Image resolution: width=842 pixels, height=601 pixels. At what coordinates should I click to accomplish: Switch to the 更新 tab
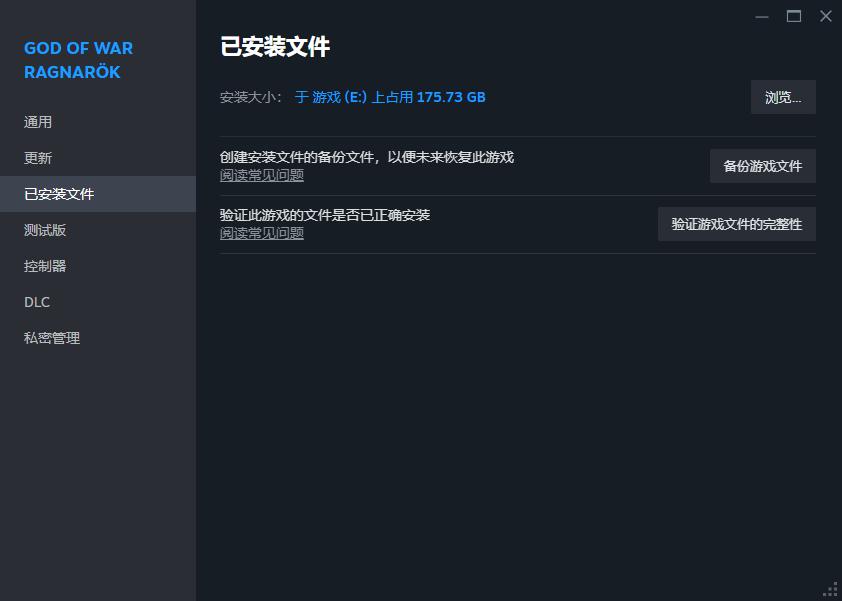click(x=98, y=158)
